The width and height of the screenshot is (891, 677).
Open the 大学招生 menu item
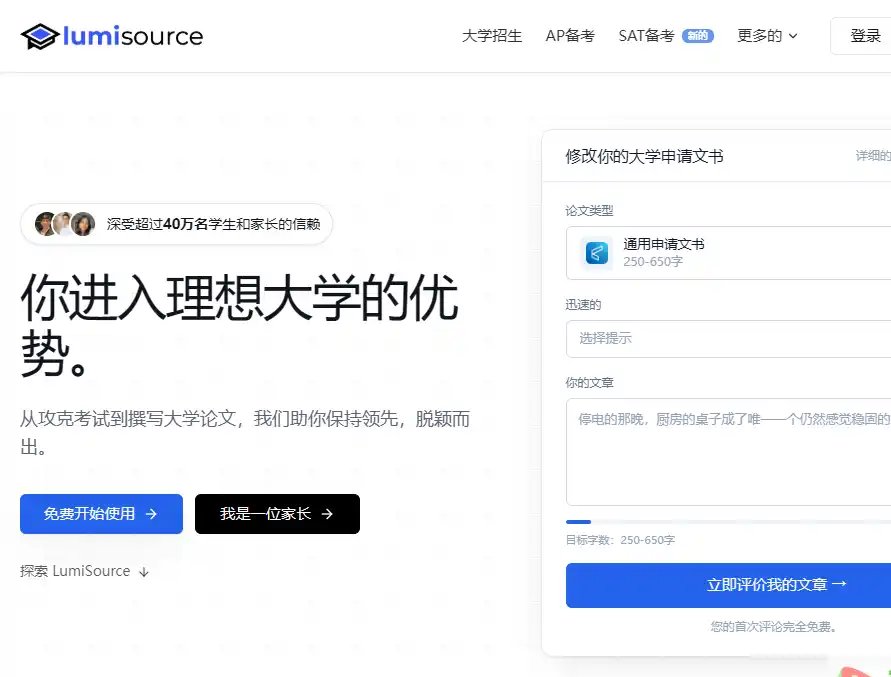492,36
